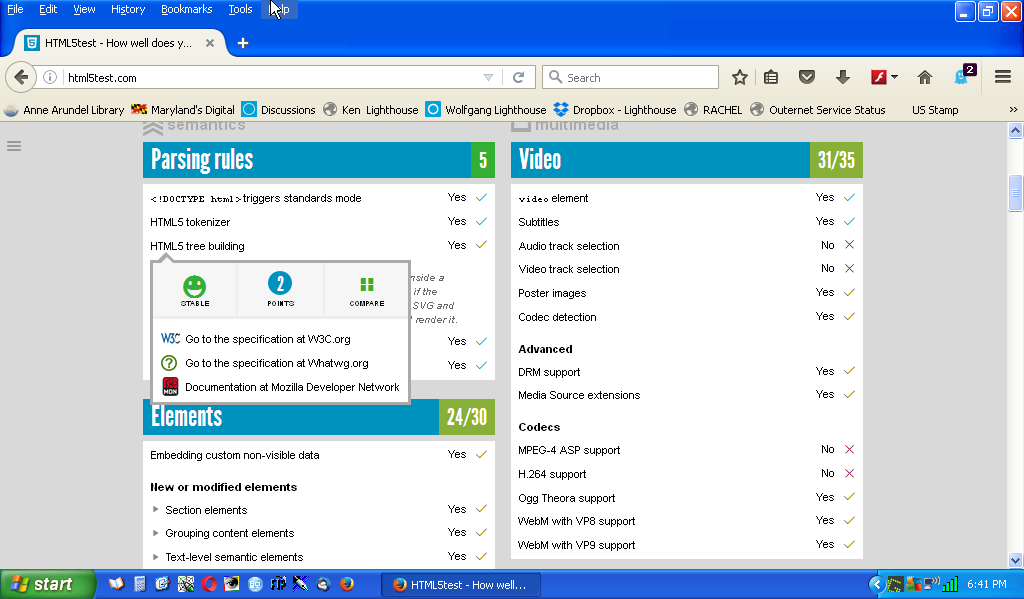Open Documentation at Mozilla Developer Network

point(291,387)
